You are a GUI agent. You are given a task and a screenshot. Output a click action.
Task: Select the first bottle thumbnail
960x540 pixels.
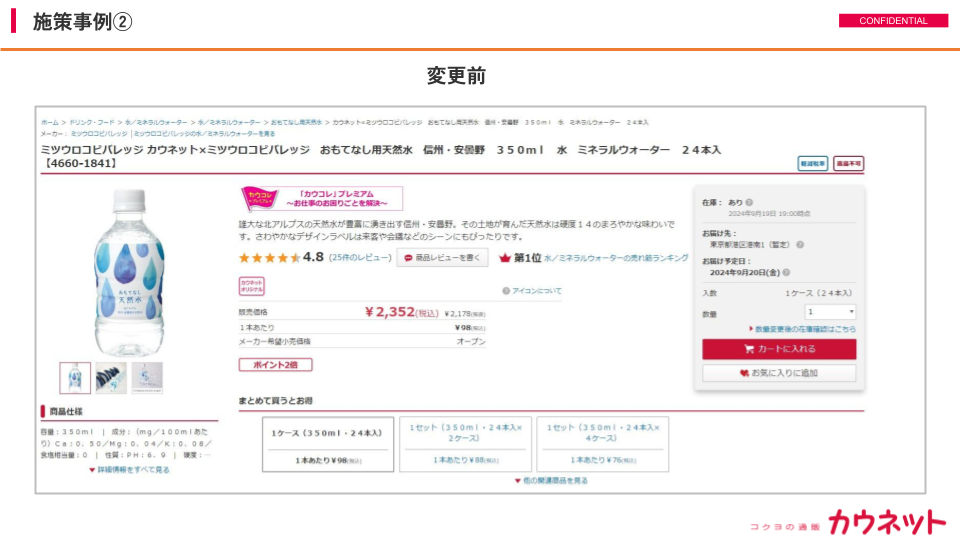click(x=75, y=378)
